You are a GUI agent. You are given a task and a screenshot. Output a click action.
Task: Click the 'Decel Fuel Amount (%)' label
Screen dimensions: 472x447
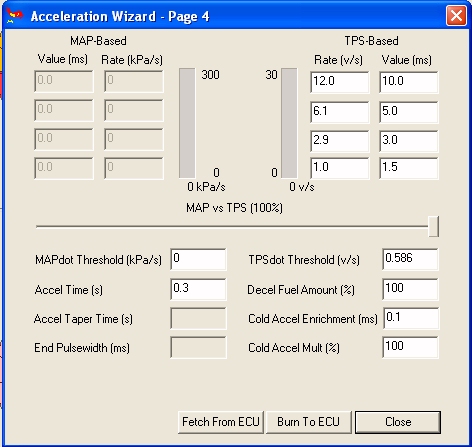tap(301, 290)
